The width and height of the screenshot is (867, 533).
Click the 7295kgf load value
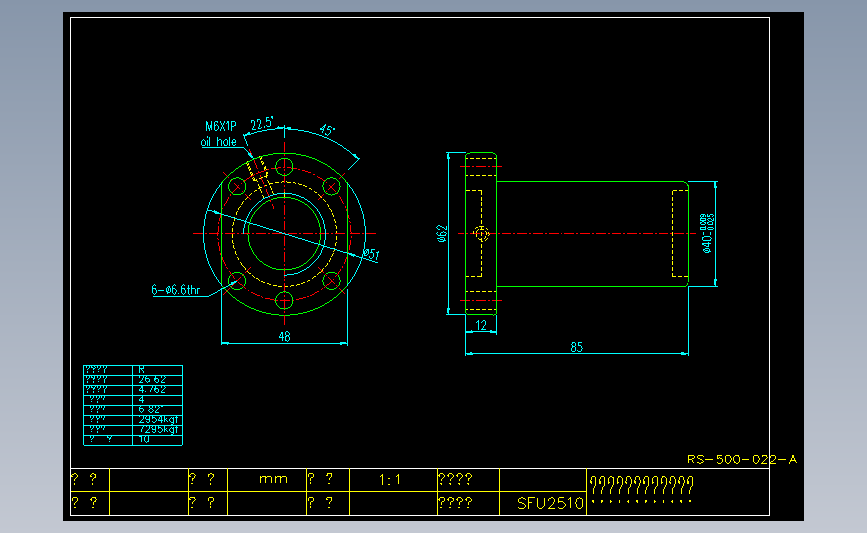click(x=159, y=429)
